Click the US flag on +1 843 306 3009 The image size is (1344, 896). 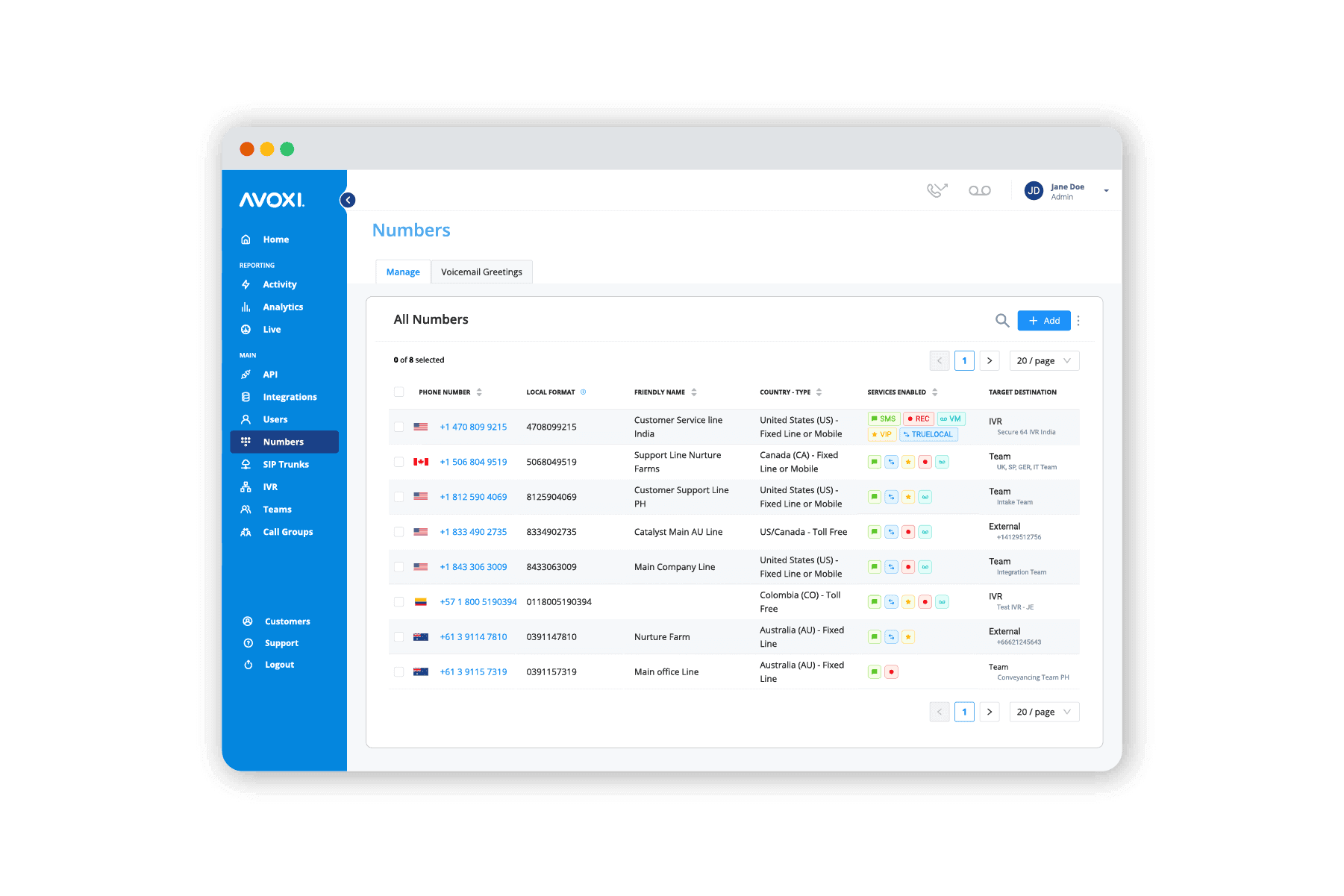[421, 567]
